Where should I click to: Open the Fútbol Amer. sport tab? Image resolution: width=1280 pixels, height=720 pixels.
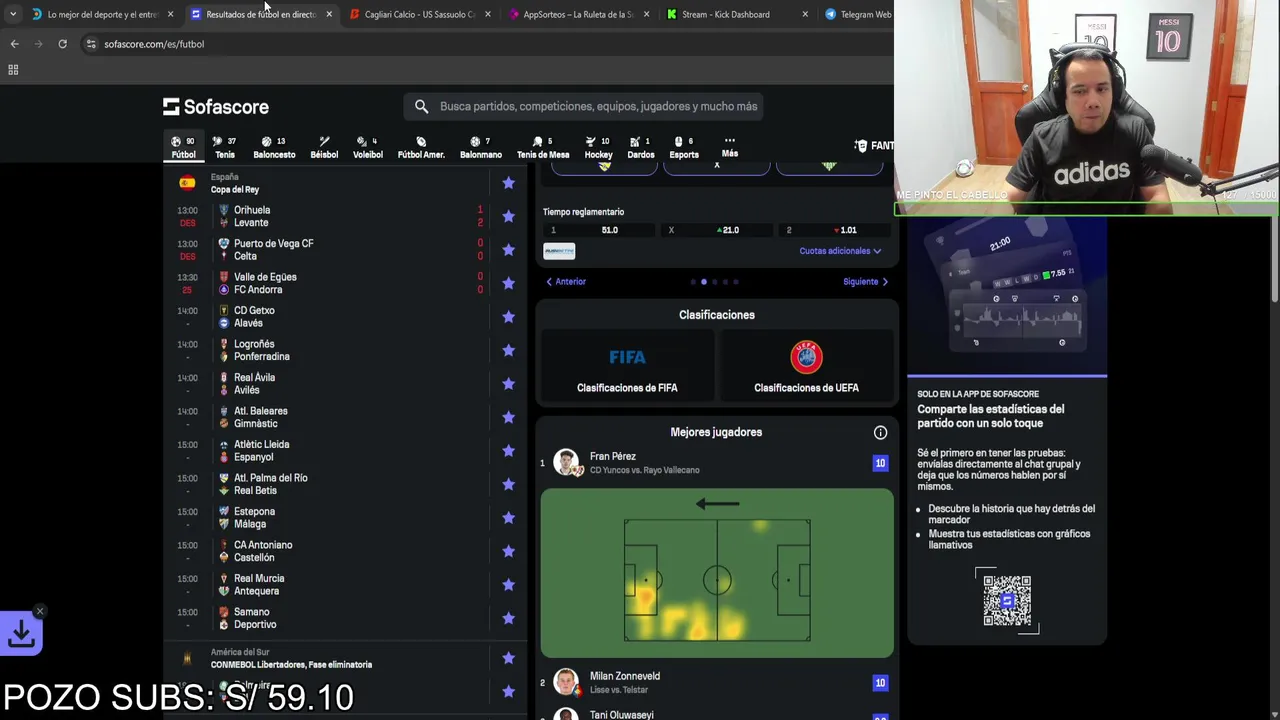click(x=421, y=147)
